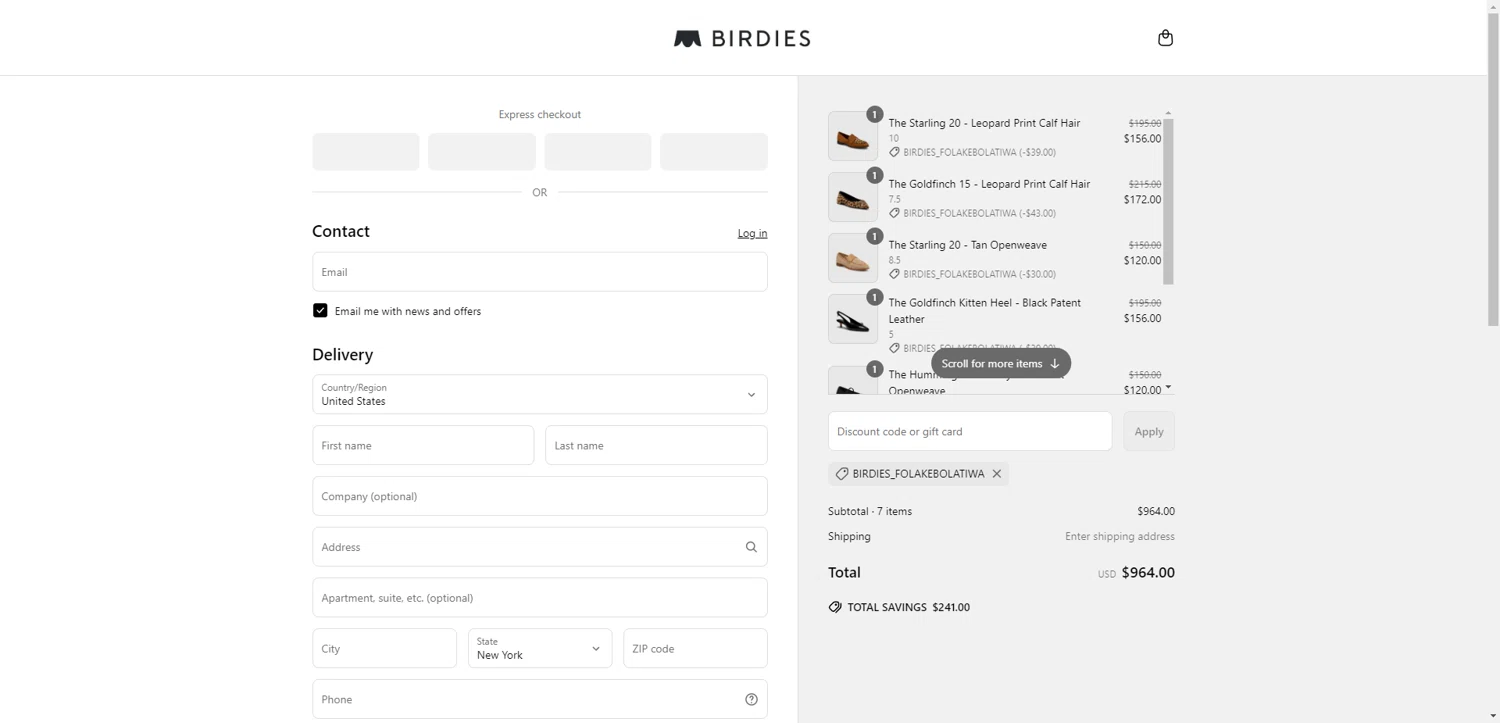Click the first express checkout button
This screenshot has width=1500, height=723.
pos(366,152)
